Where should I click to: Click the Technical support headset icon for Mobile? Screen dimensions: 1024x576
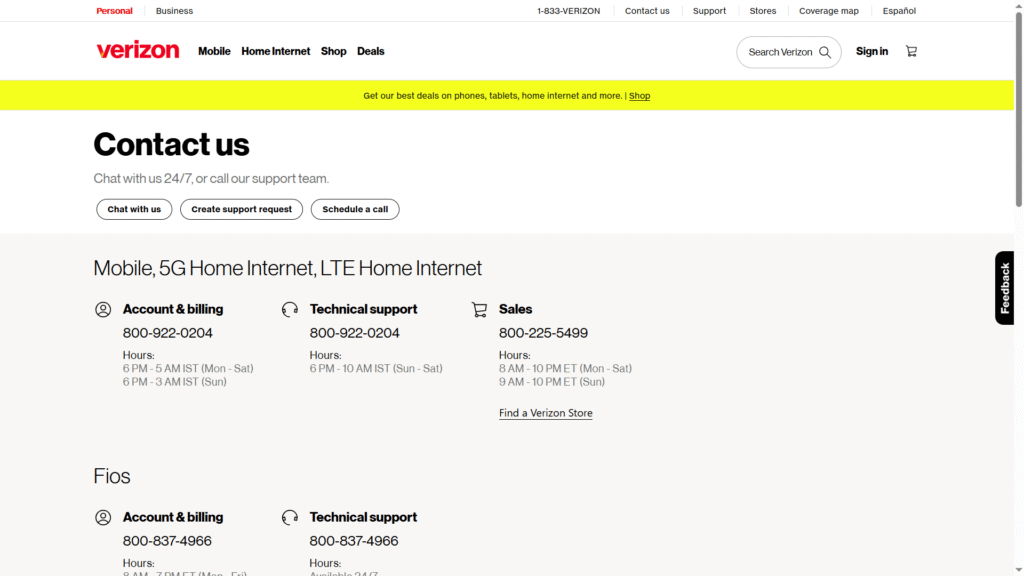(290, 309)
